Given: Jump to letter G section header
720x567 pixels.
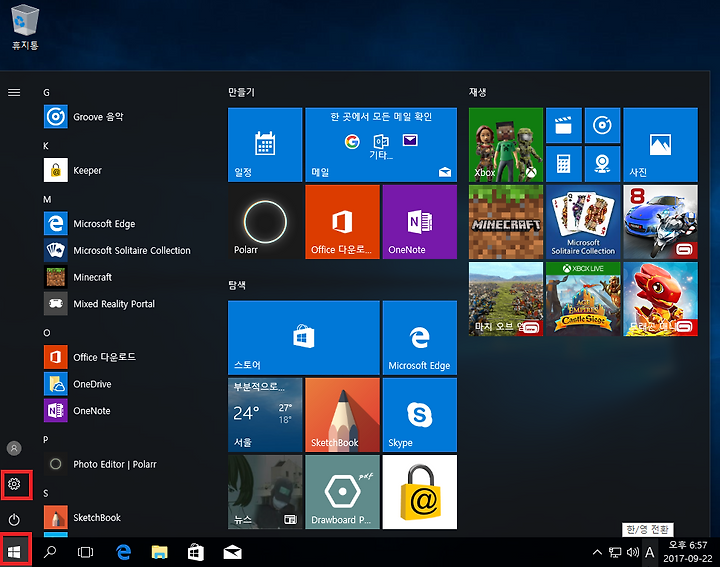Looking at the screenshot, I should point(46,92).
